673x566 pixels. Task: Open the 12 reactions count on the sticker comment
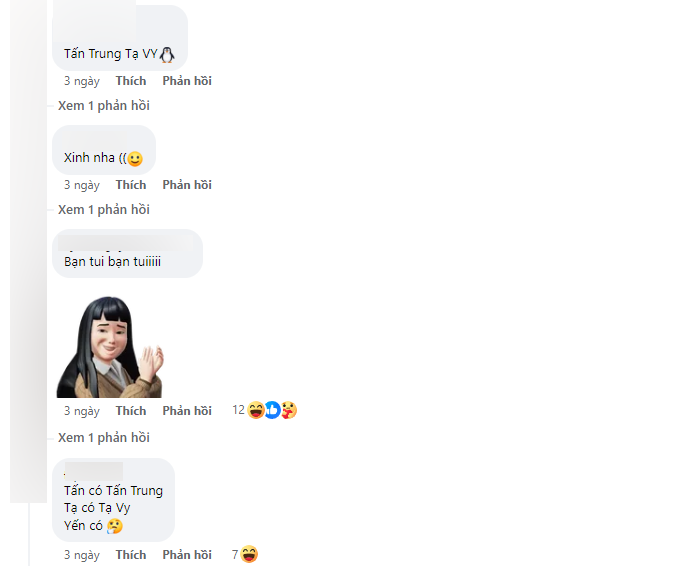pyautogui.click(x=239, y=410)
